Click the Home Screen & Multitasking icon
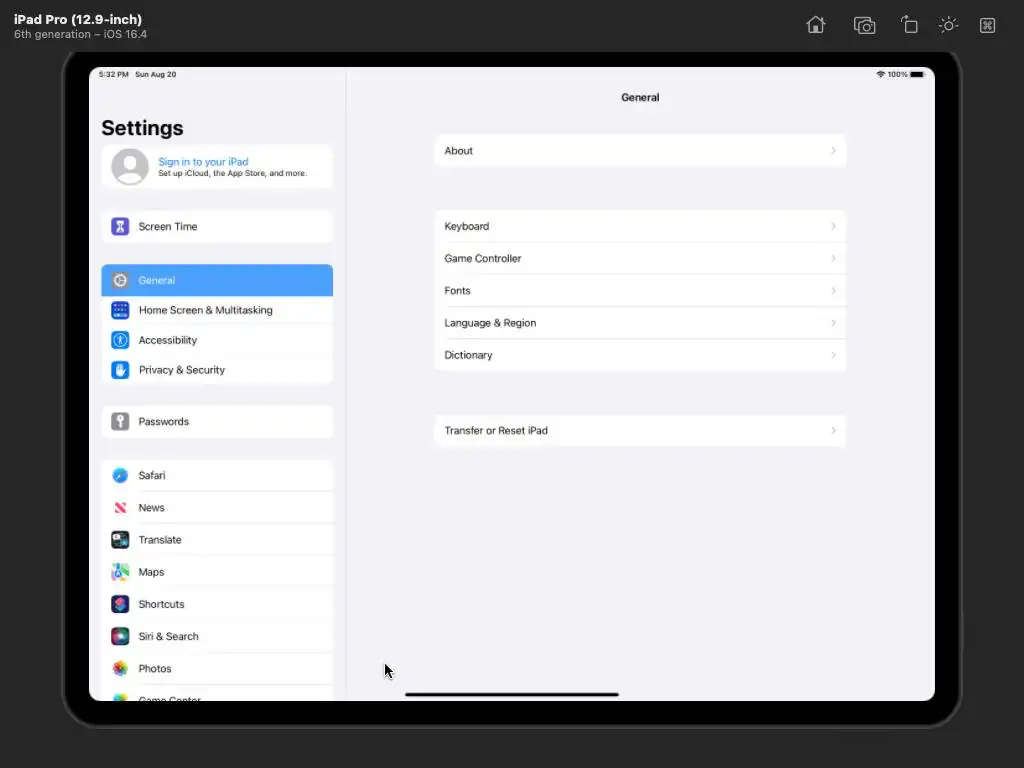This screenshot has height=768, width=1024. pos(120,310)
